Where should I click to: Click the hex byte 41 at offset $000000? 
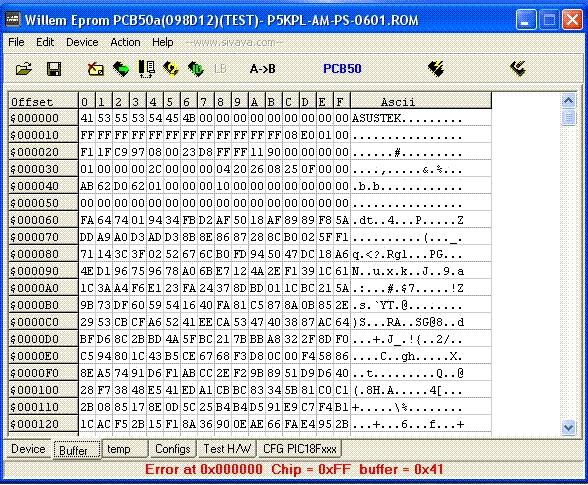point(87,118)
